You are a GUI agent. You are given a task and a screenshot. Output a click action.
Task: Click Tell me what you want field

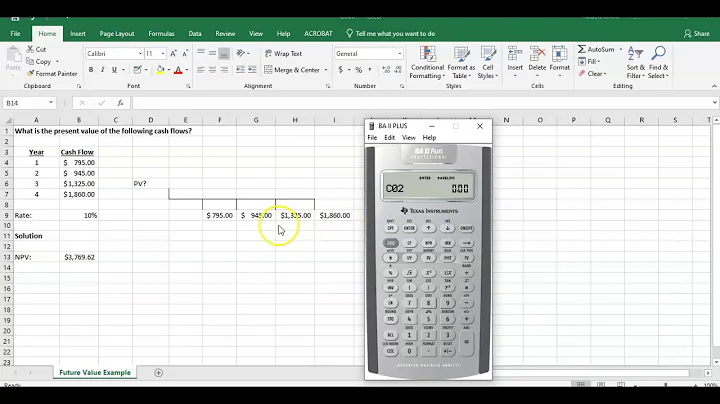pyautogui.click(x=390, y=34)
